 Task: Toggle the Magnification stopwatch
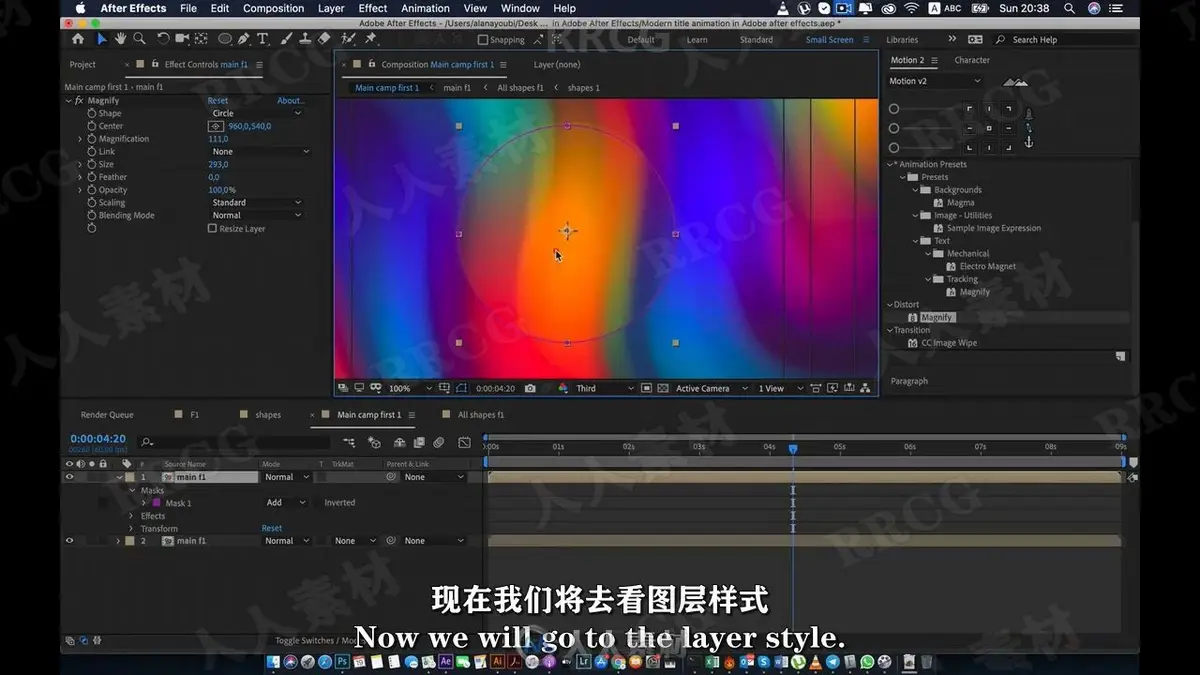tap(92, 139)
